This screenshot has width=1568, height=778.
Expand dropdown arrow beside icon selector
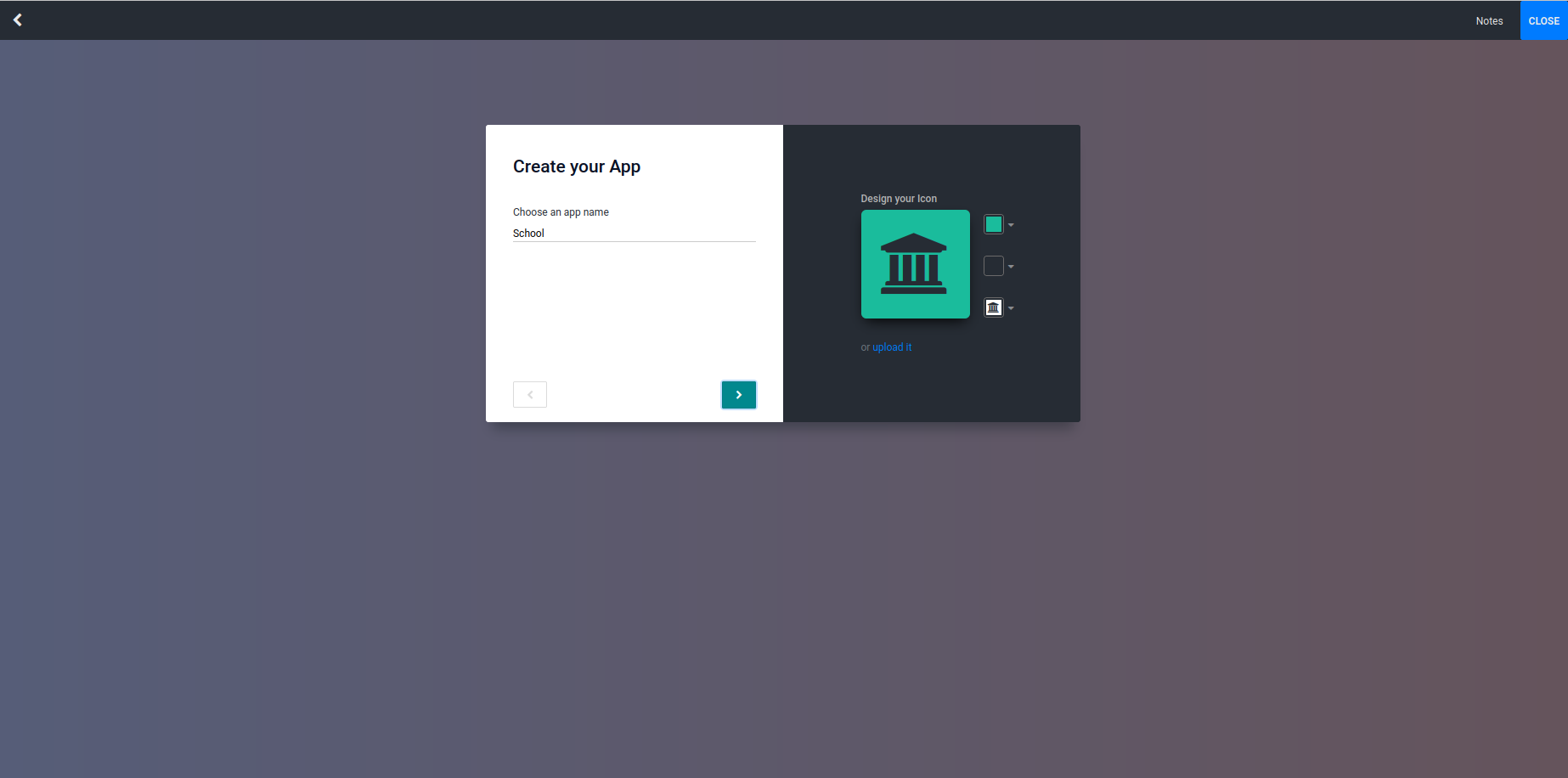click(x=1011, y=308)
